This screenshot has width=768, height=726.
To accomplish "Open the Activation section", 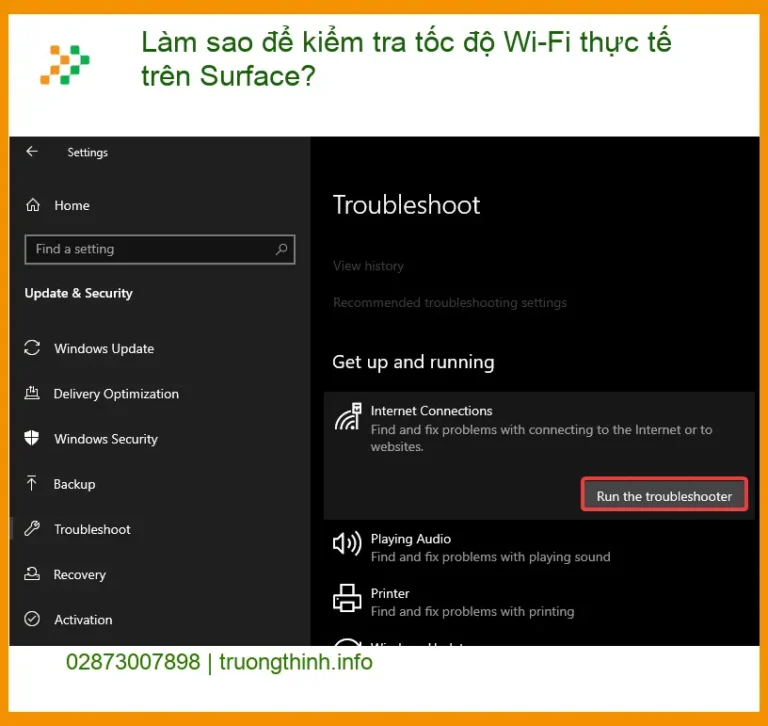I will coord(83,620).
